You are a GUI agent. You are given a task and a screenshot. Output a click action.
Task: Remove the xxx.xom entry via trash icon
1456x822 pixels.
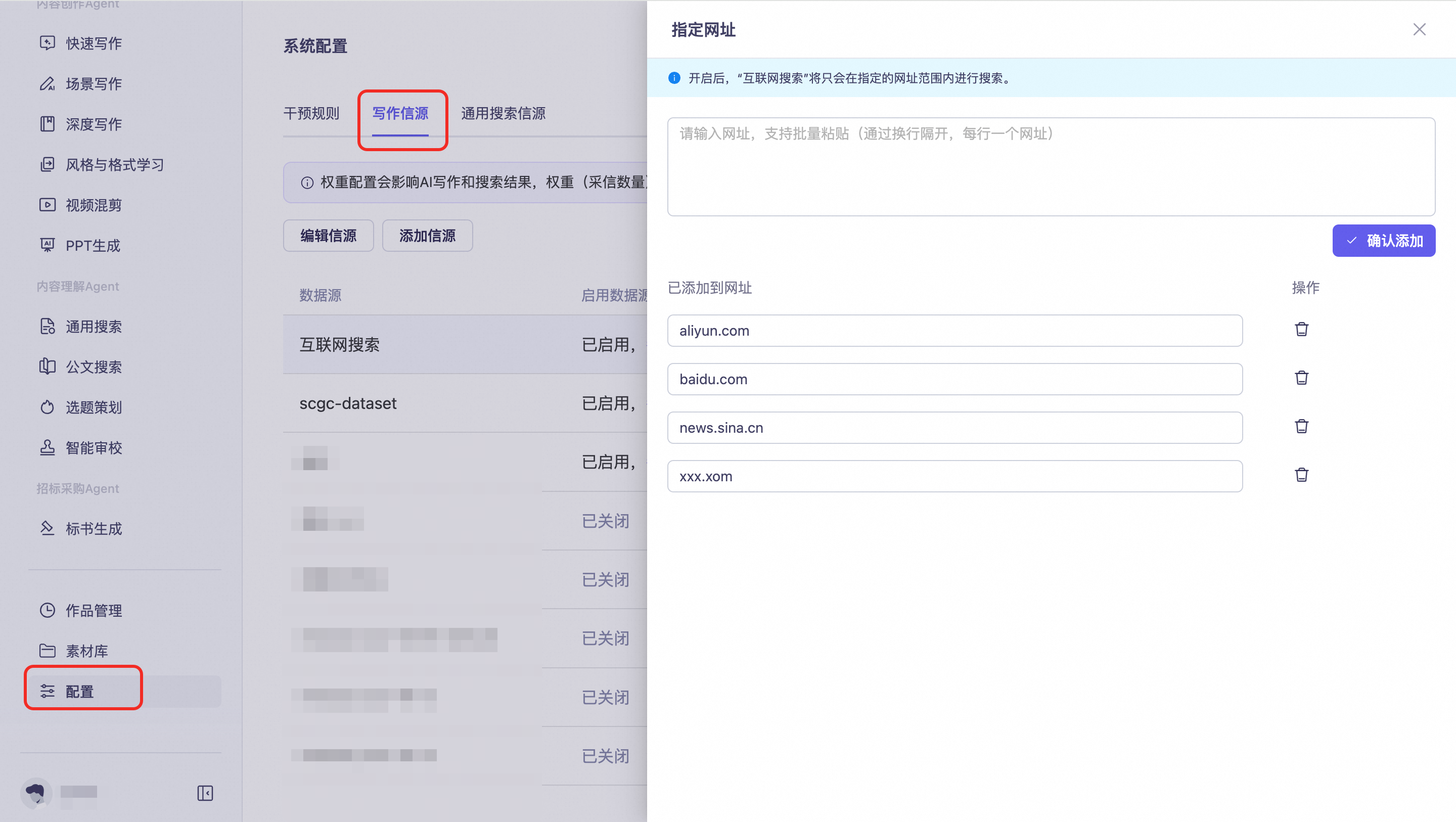coord(1301,475)
